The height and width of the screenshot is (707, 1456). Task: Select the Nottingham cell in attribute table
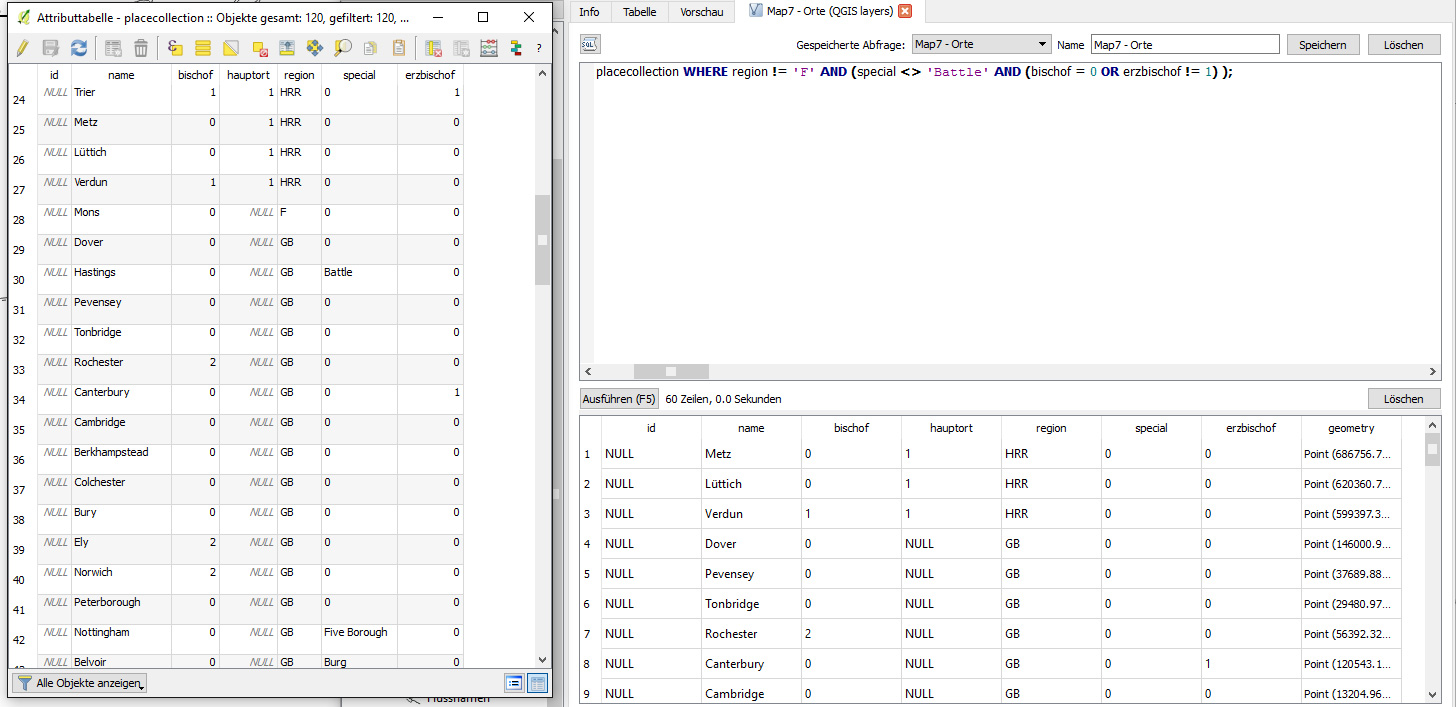pyautogui.click(x=121, y=640)
